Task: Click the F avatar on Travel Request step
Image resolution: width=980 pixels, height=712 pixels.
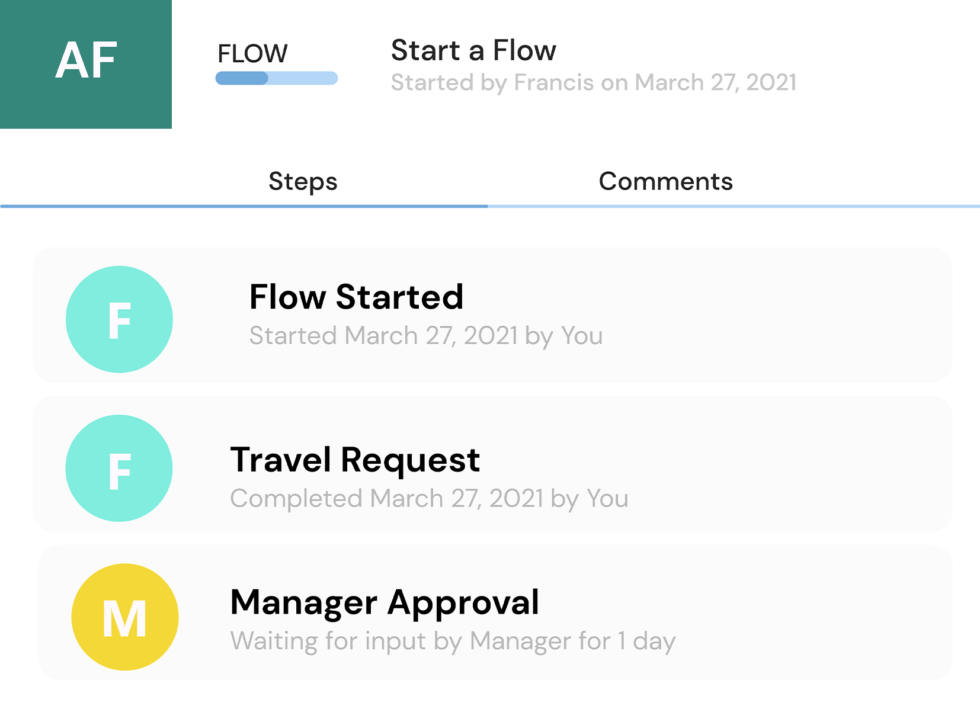Action: pyautogui.click(x=119, y=467)
